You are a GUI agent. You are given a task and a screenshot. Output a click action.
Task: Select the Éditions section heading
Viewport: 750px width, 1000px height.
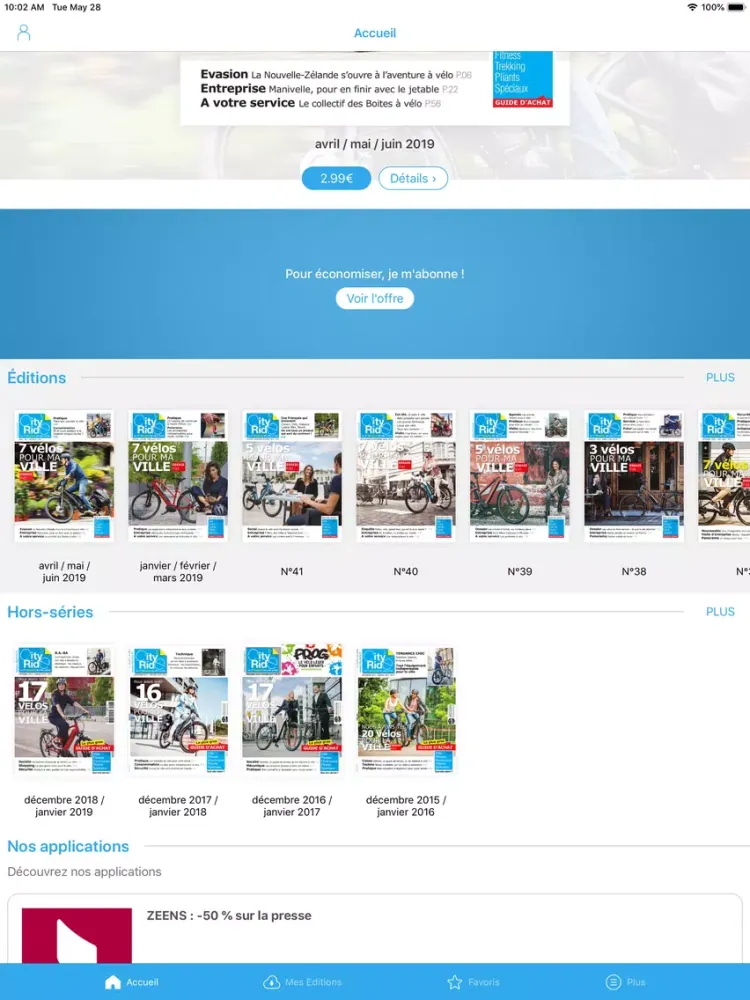36,378
